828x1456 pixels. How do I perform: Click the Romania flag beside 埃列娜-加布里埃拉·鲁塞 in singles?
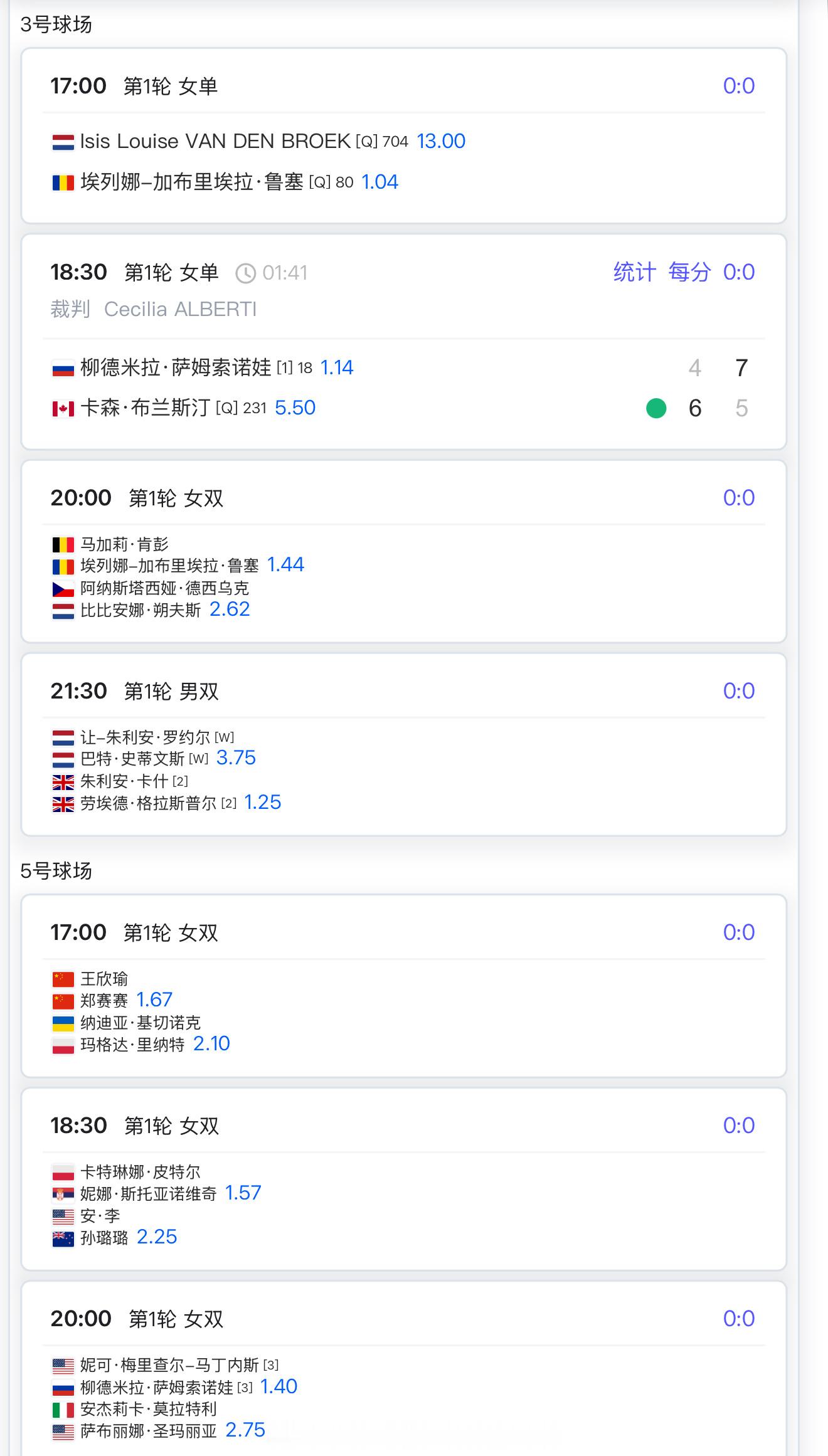(63, 183)
